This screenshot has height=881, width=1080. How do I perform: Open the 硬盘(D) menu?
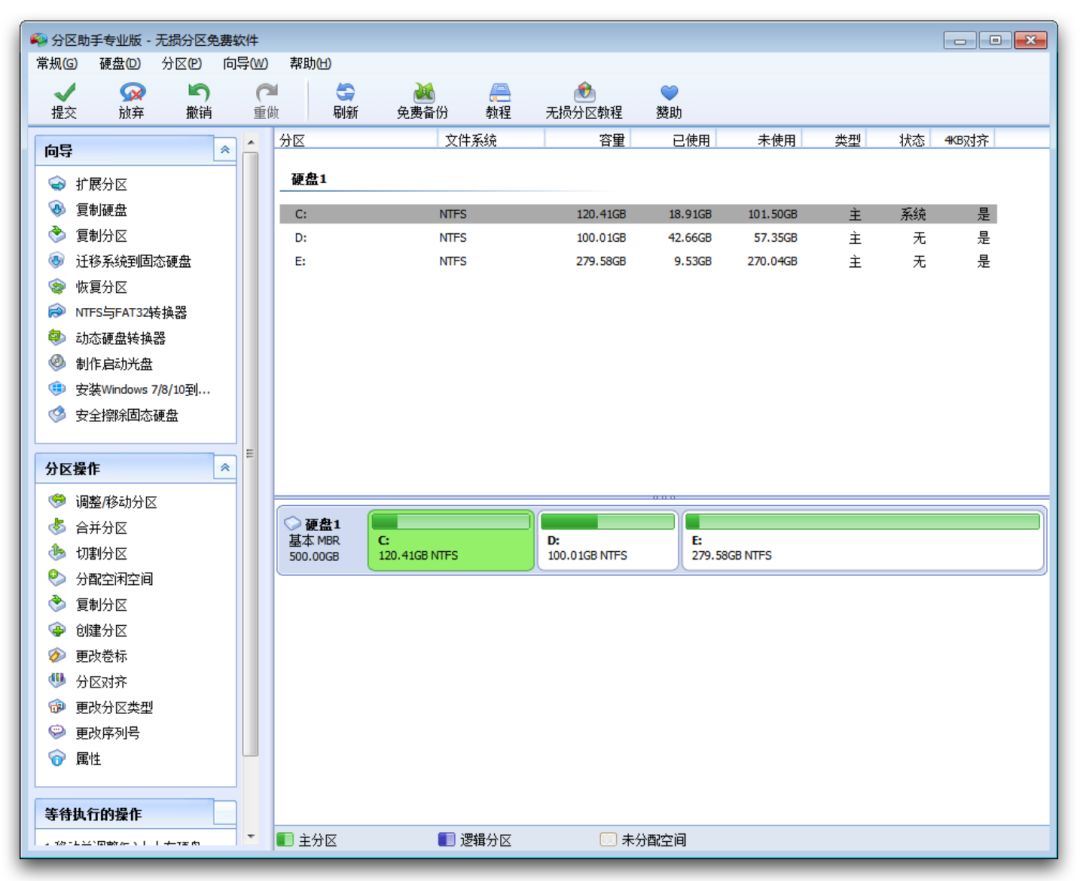(x=120, y=64)
